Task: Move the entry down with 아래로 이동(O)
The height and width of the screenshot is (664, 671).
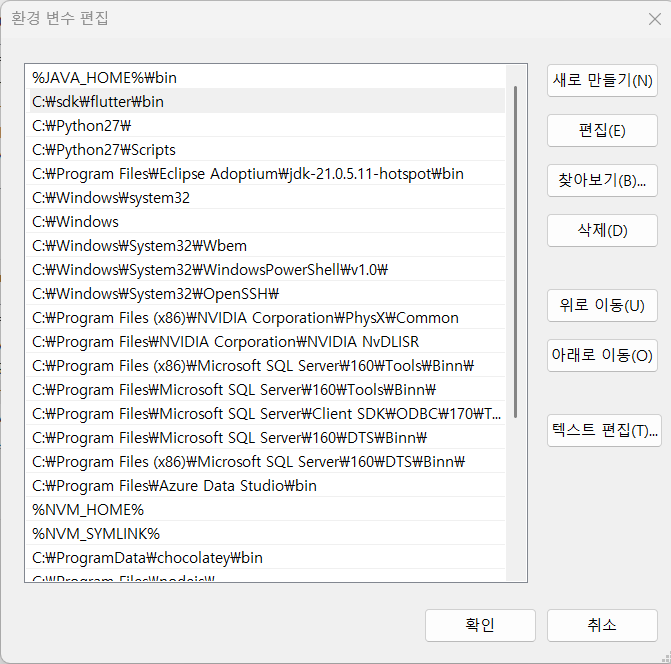Action: [x=602, y=356]
